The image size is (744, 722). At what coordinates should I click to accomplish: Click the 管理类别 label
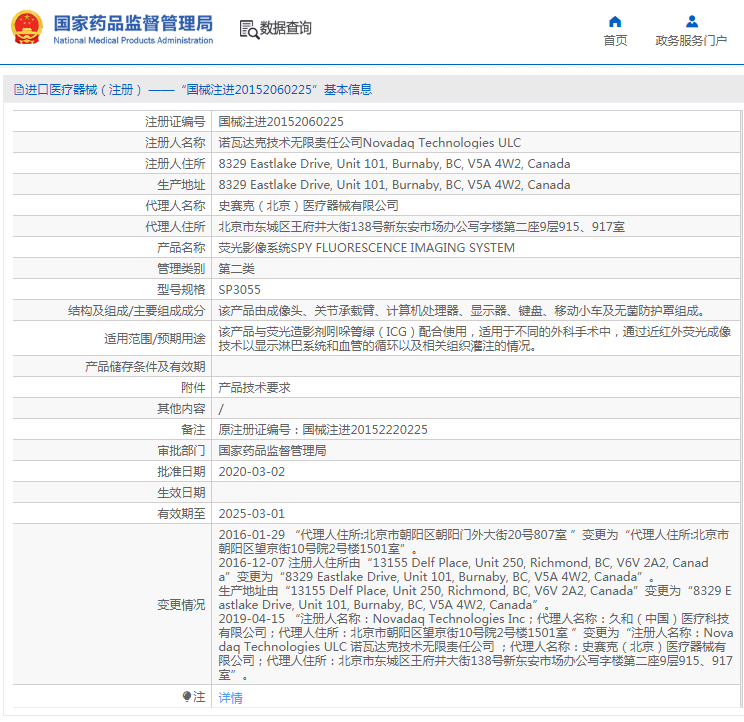pyautogui.click(x=181, y=269)
